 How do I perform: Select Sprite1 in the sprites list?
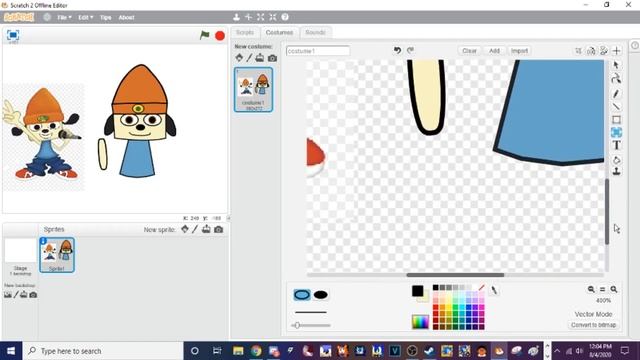coord(57,255)
